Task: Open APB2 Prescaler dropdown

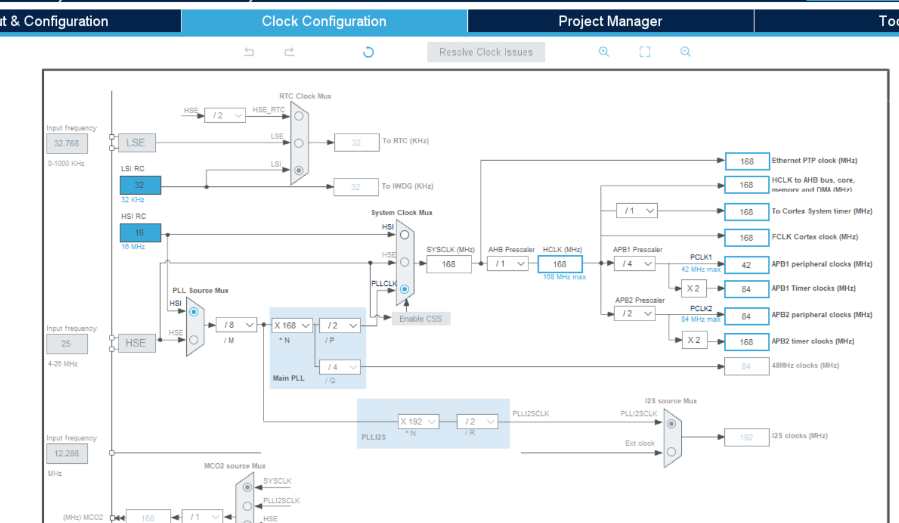Action: pos(635,314)
